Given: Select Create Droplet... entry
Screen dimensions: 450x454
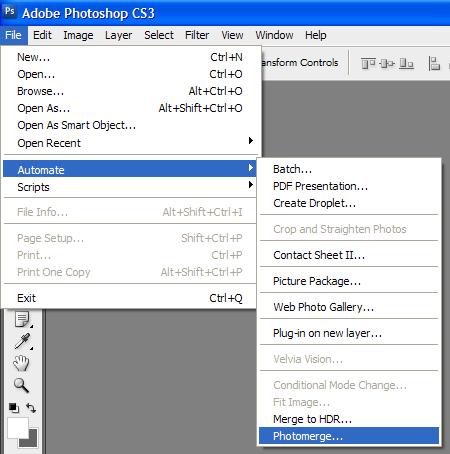Looking at the screenshot, I should tap(349, 203).
